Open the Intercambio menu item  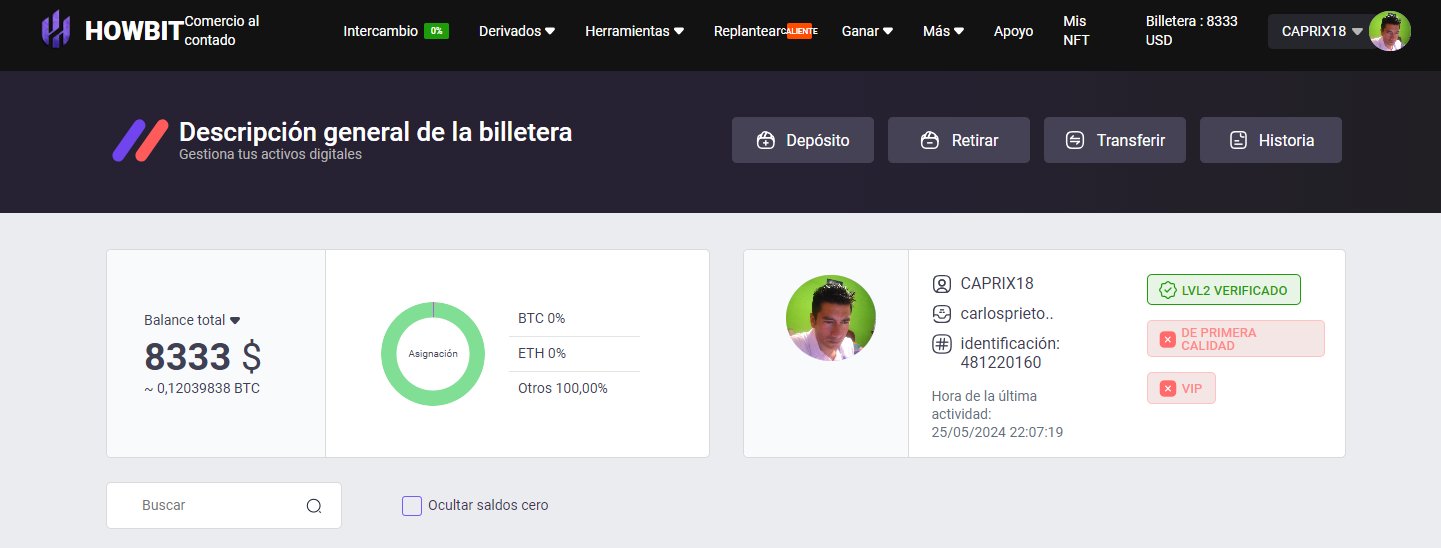click(x=380, y=31)
